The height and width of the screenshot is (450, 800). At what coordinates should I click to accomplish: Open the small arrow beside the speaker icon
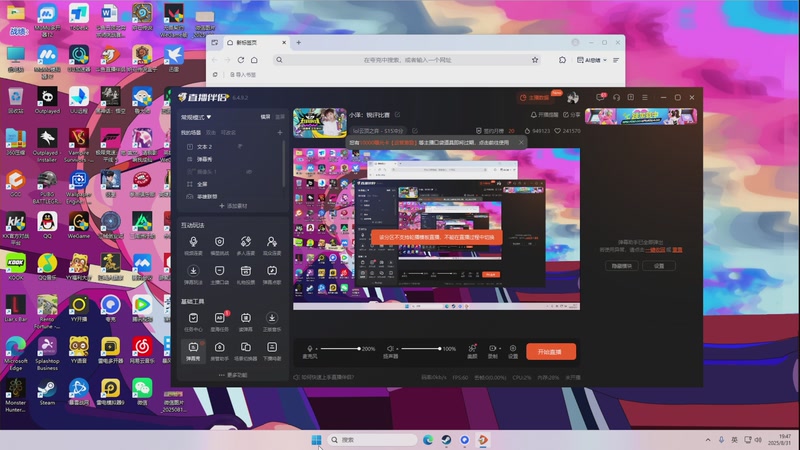[397, 349]
